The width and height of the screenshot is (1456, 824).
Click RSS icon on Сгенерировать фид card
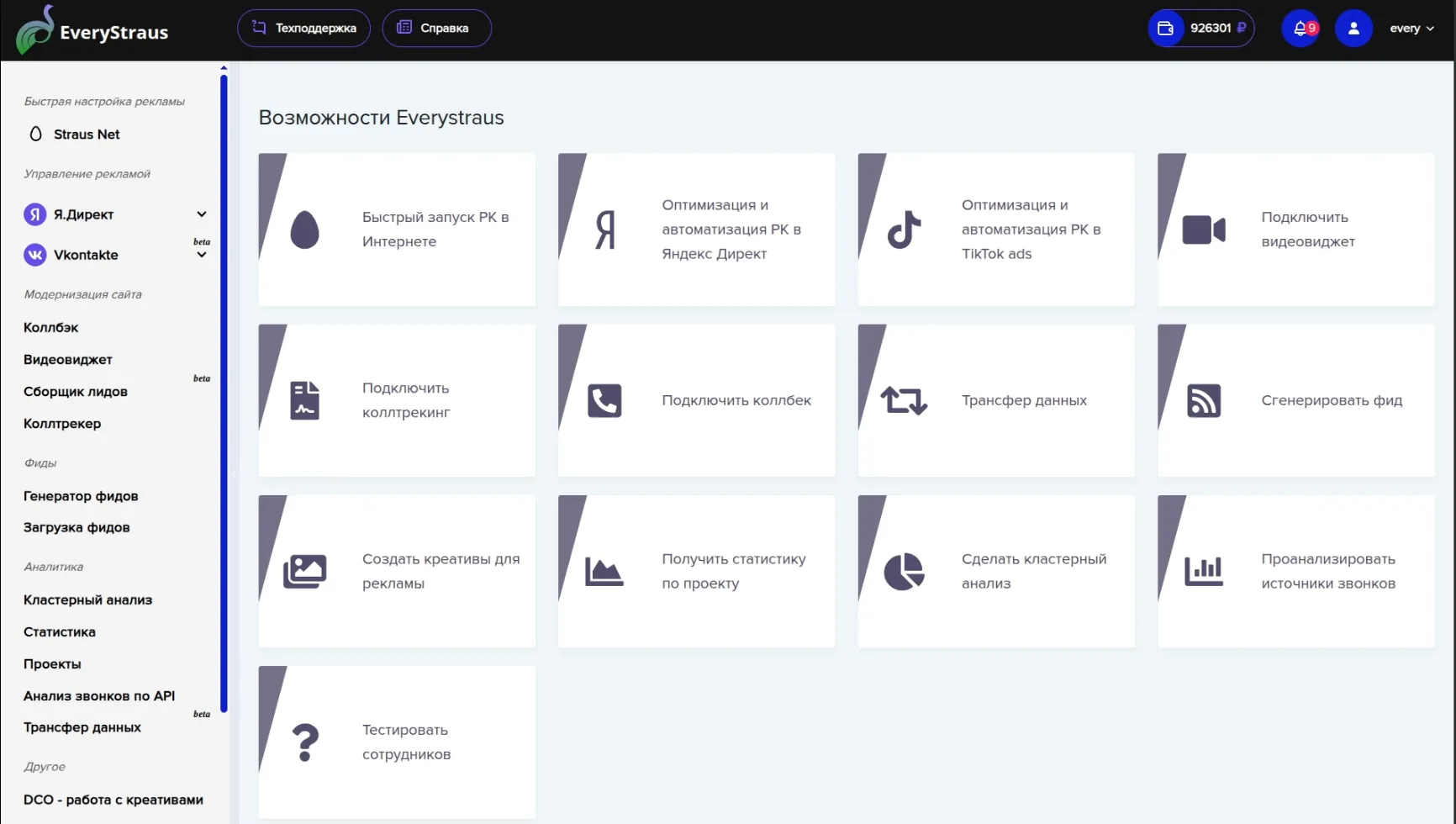tap(1204, 400)
